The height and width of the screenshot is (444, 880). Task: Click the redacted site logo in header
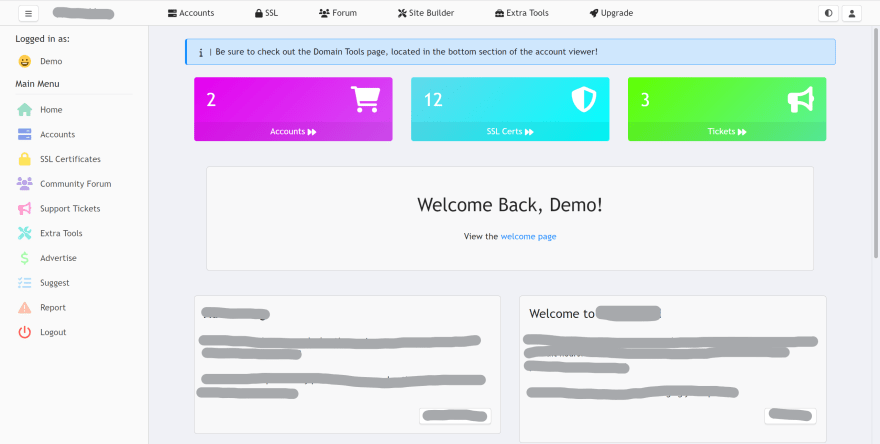tap(84, 13)
